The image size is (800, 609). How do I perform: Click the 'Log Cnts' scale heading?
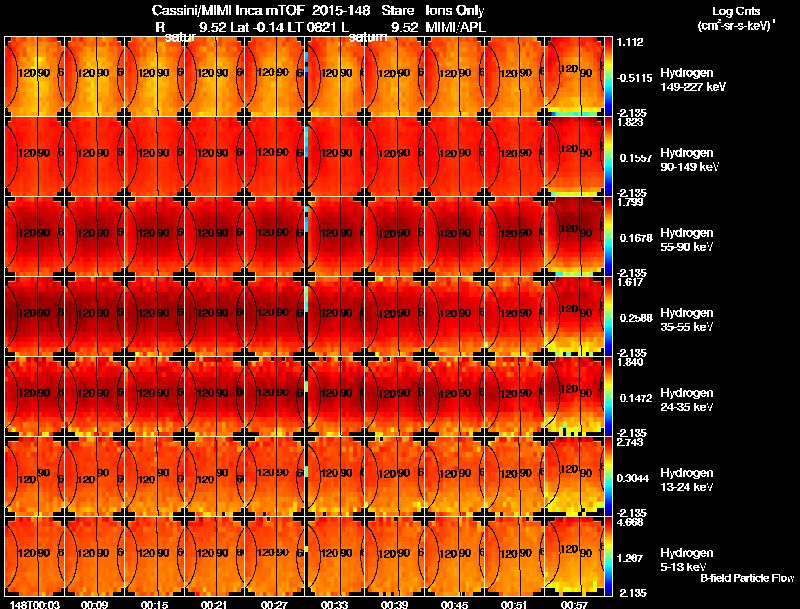click(736, 11)
